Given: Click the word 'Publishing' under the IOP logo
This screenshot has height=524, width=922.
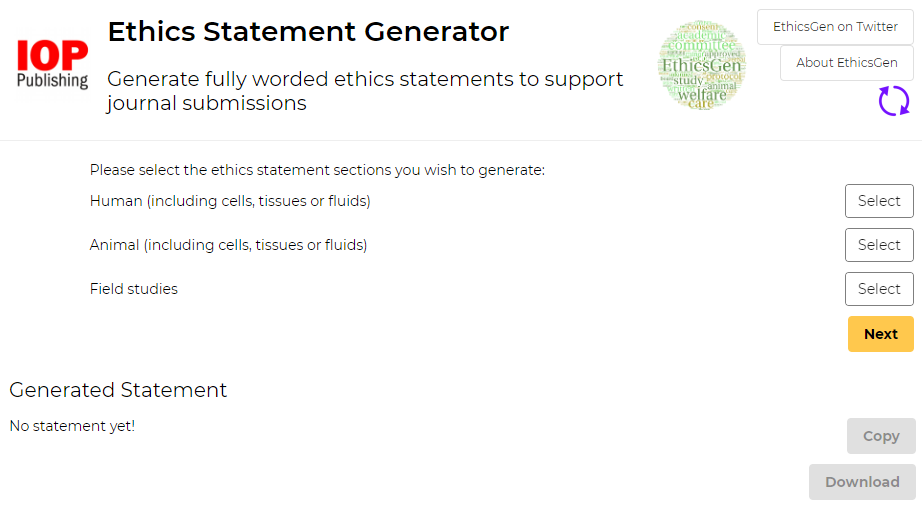Looking at the screenshot, I should coord(52,81).
